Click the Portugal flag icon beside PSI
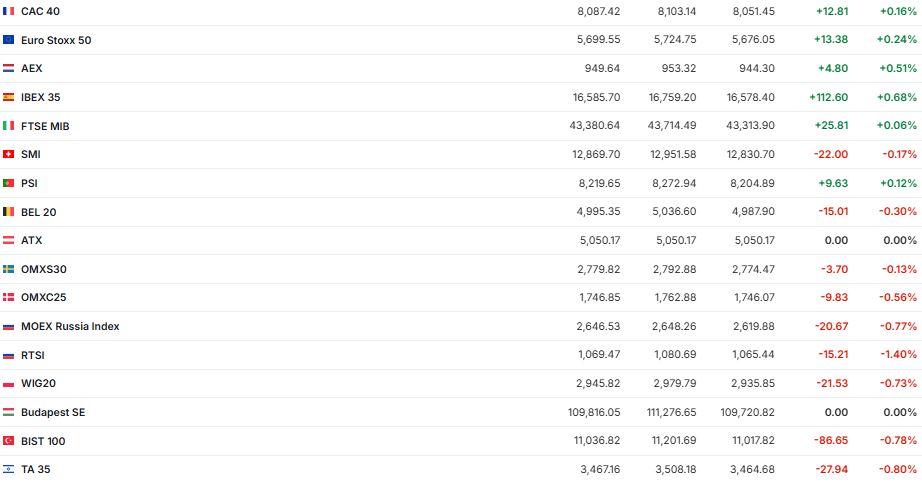922x483 pixels. pos(9,183)
